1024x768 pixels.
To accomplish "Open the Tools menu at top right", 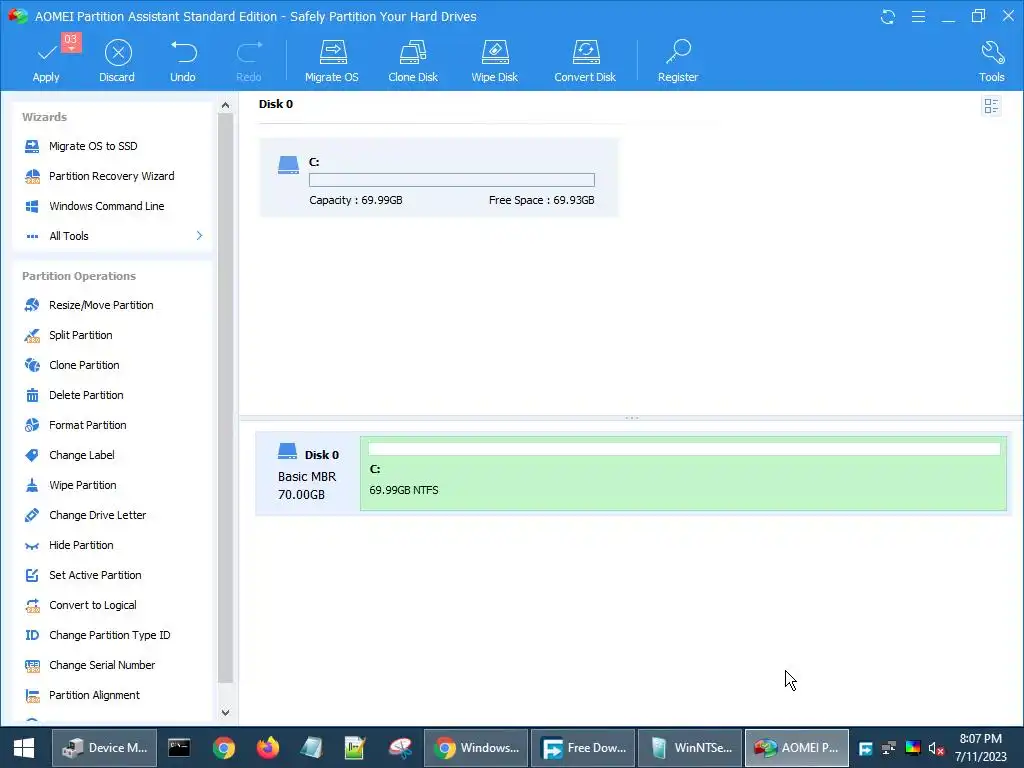I will click(991, 61).
